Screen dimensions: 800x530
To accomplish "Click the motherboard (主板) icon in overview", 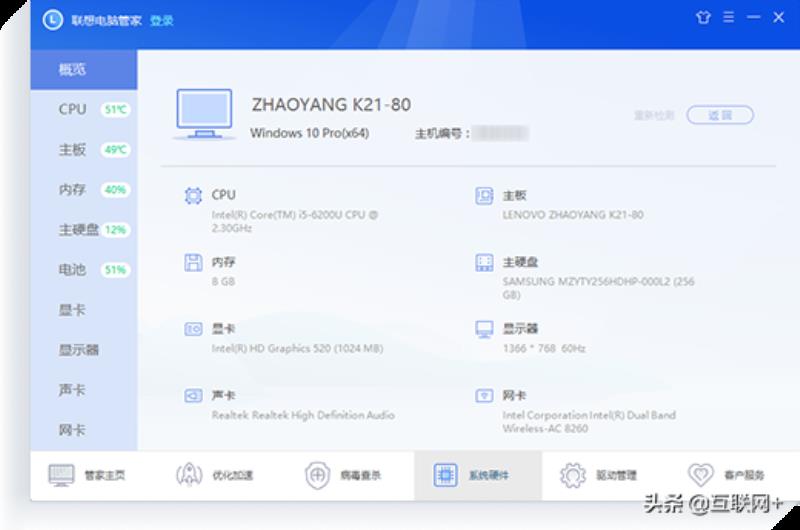I will point(484,196).
